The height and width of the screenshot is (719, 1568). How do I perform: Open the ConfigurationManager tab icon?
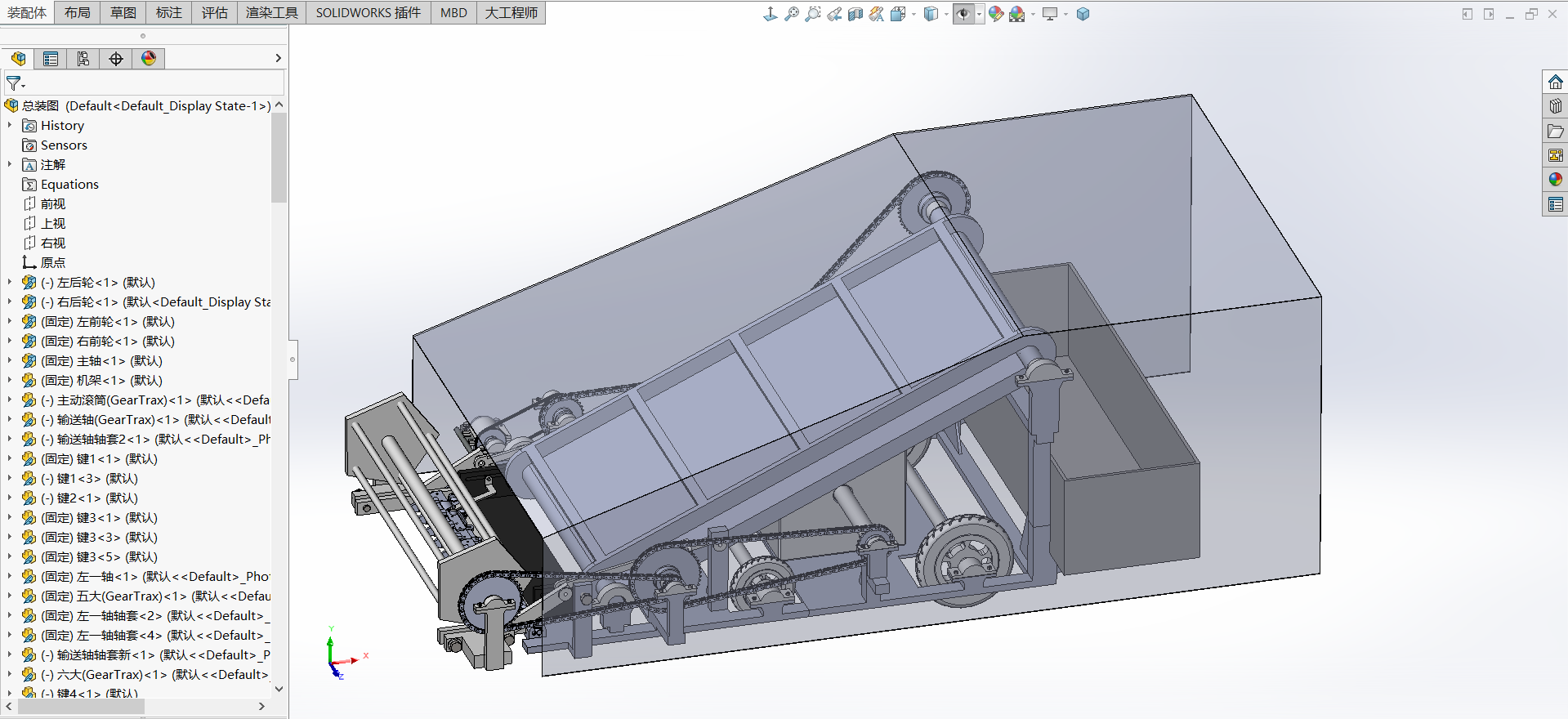(x=83, y=59)
